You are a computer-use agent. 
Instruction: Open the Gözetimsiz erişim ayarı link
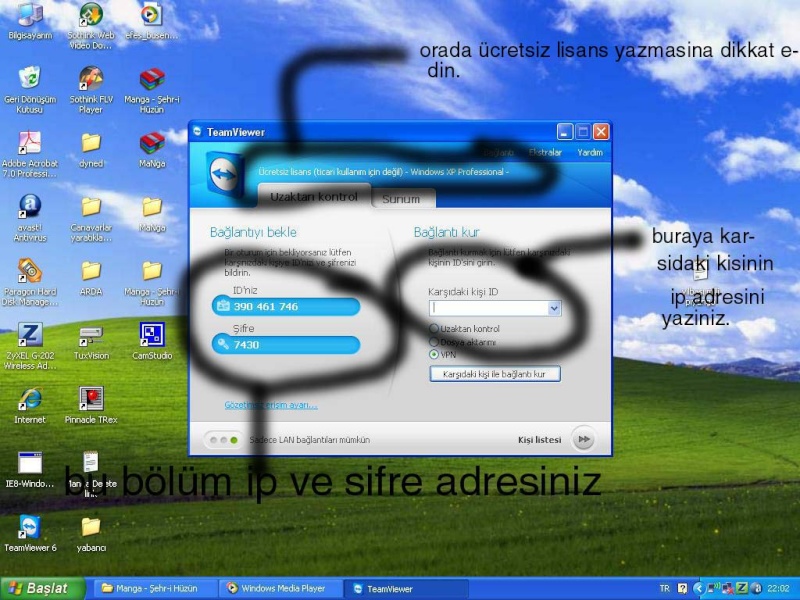tap(271, 405)
